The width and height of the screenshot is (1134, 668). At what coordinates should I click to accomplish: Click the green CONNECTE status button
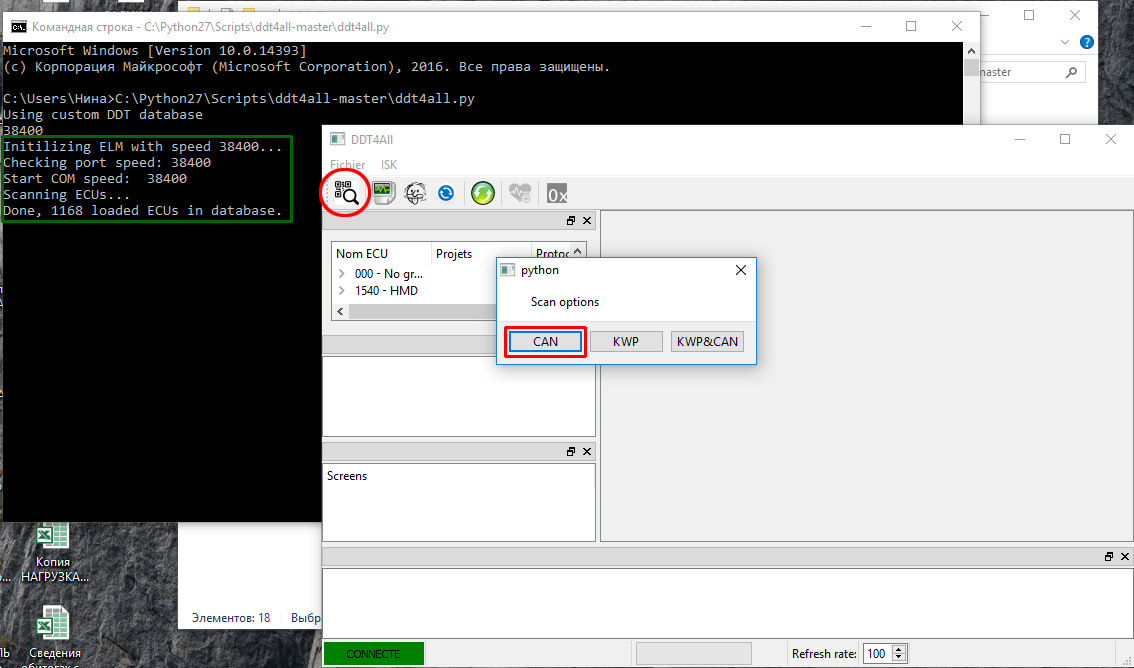coord(373,654)
